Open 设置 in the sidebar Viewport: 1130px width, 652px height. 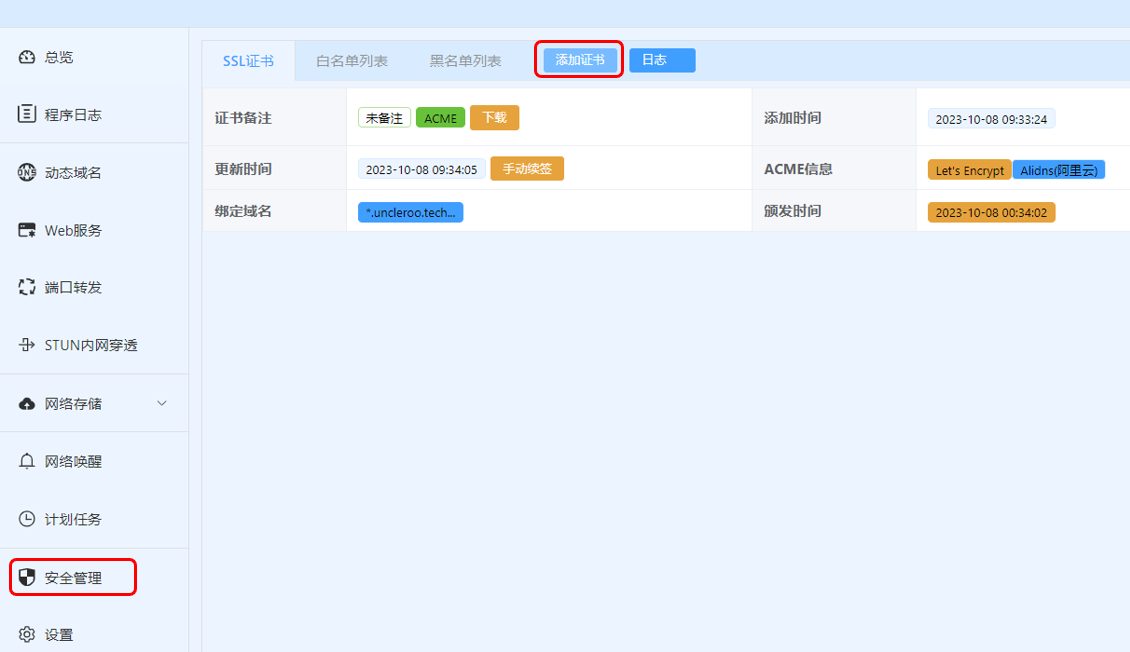click(x=59, y=635)
